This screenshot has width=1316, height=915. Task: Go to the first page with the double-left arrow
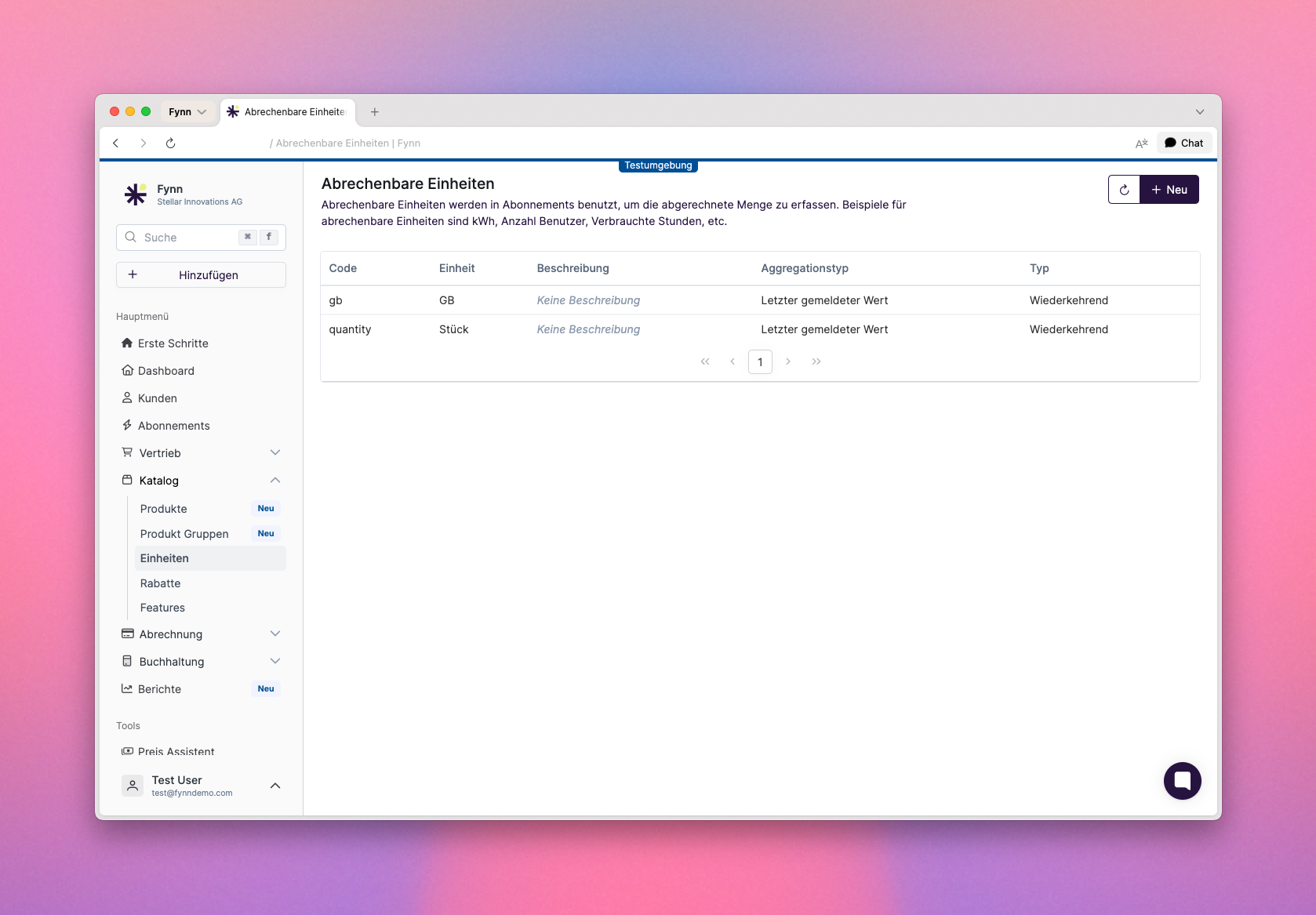[x=705, y=361]
